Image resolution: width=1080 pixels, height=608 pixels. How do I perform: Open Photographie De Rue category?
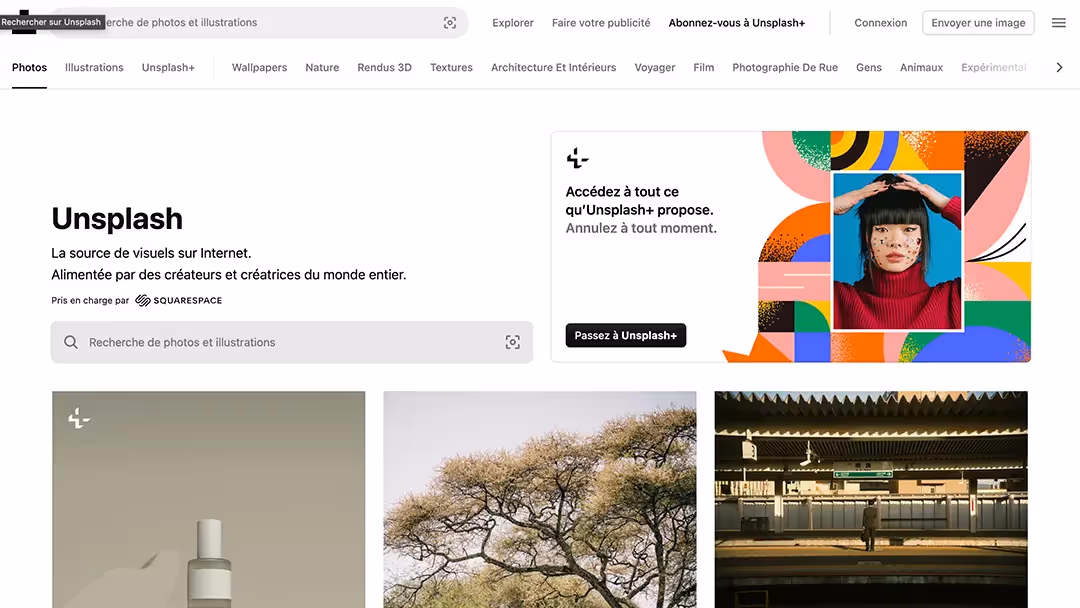click(785, 67)
